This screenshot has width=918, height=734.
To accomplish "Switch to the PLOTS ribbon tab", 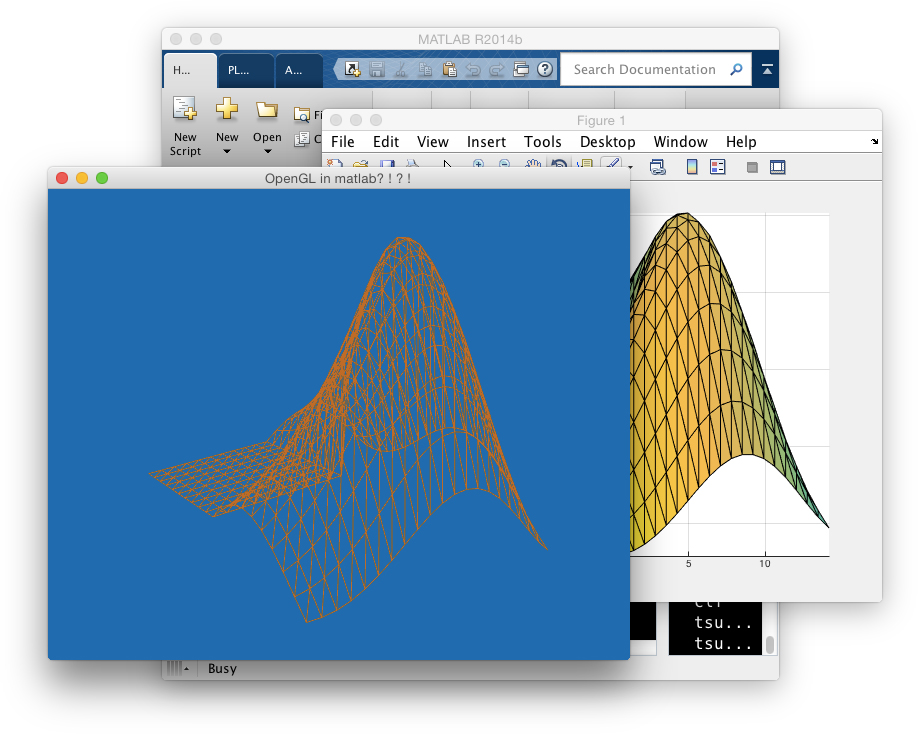I will [243, 70].
